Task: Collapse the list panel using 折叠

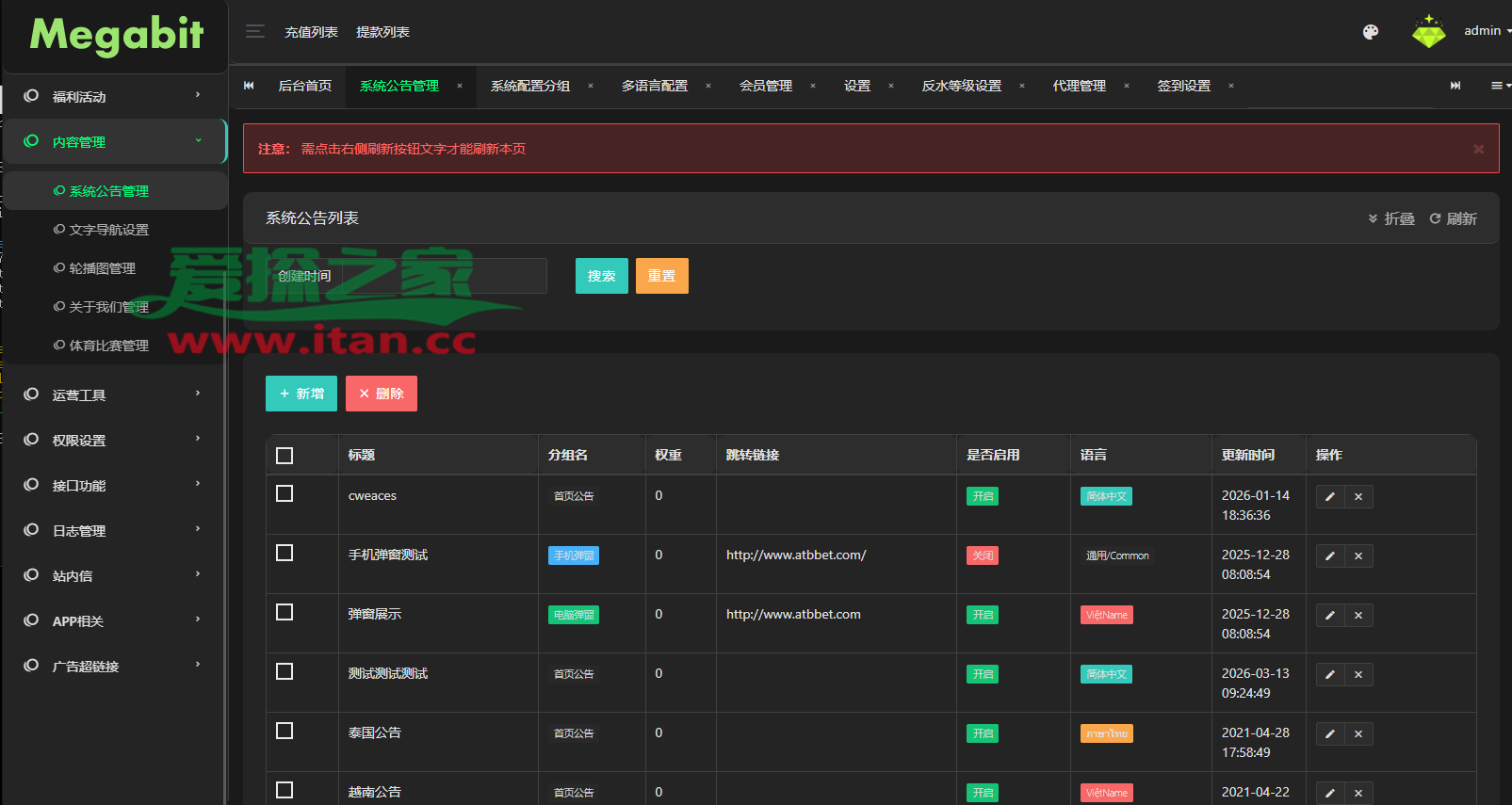Action: point(1391,218)
